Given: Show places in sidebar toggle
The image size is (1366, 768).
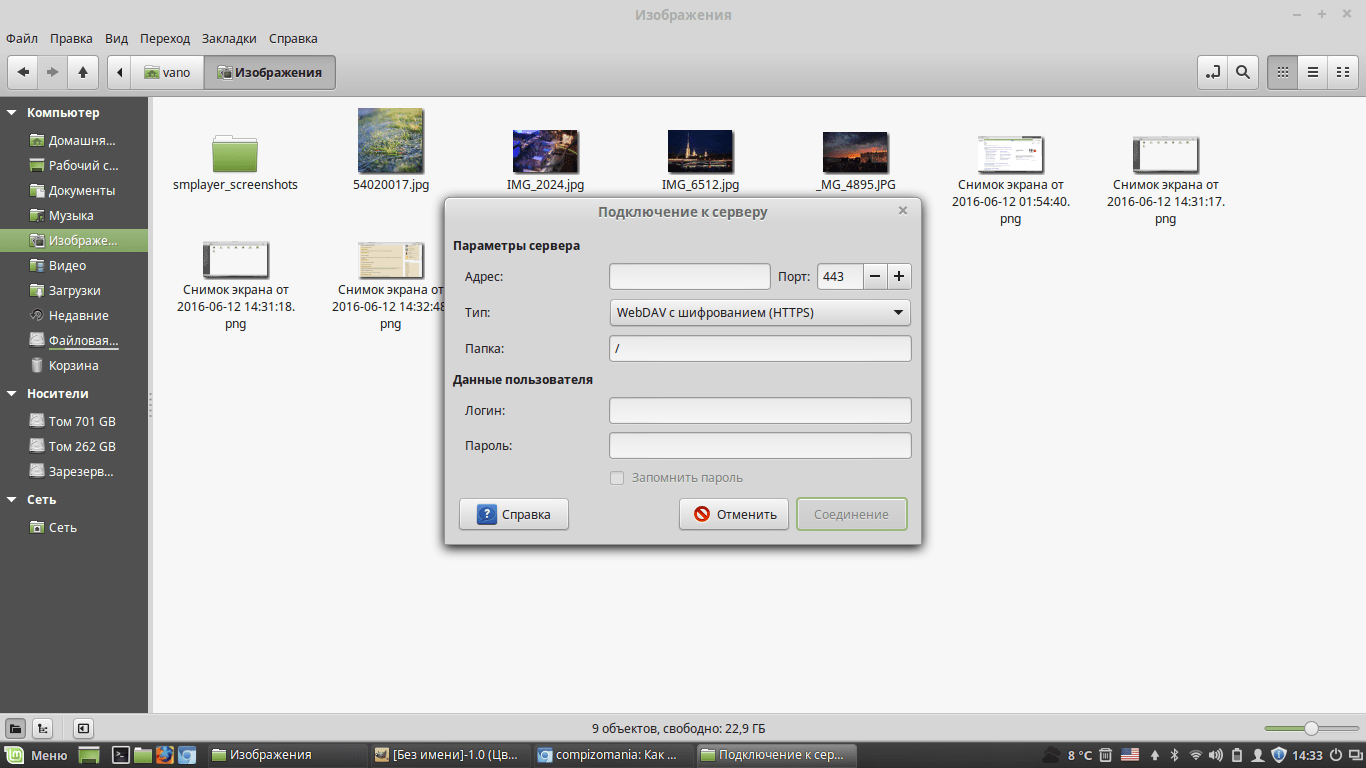Looking at the screenshot, I should click(15, 728).
